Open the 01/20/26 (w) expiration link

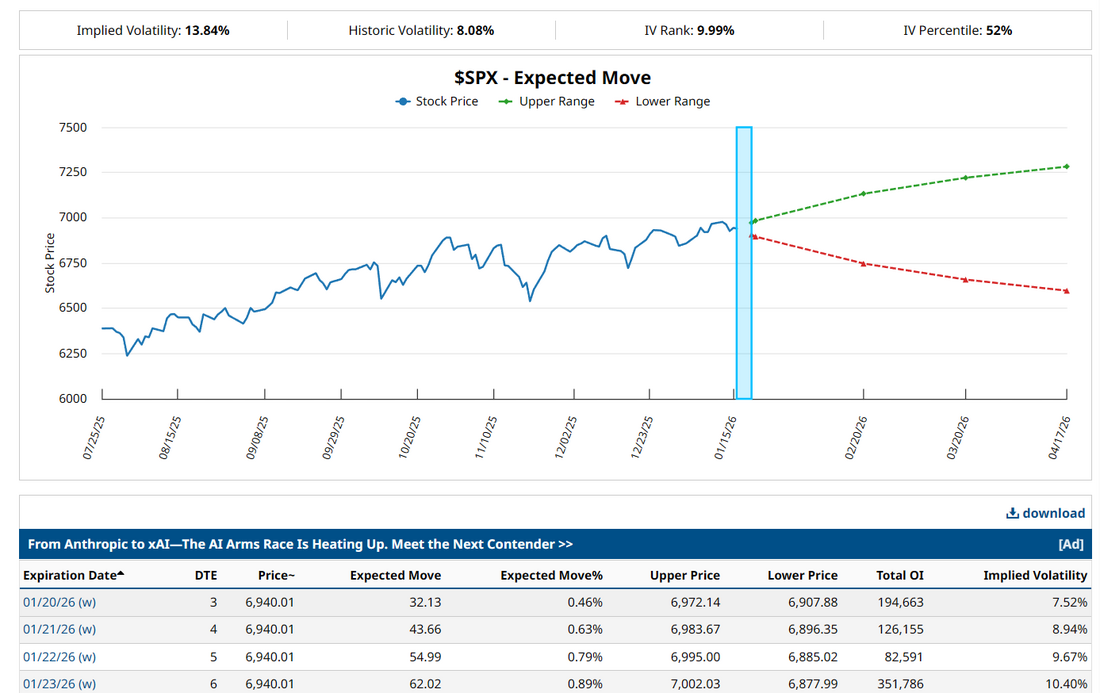click(x=59, y=602)
